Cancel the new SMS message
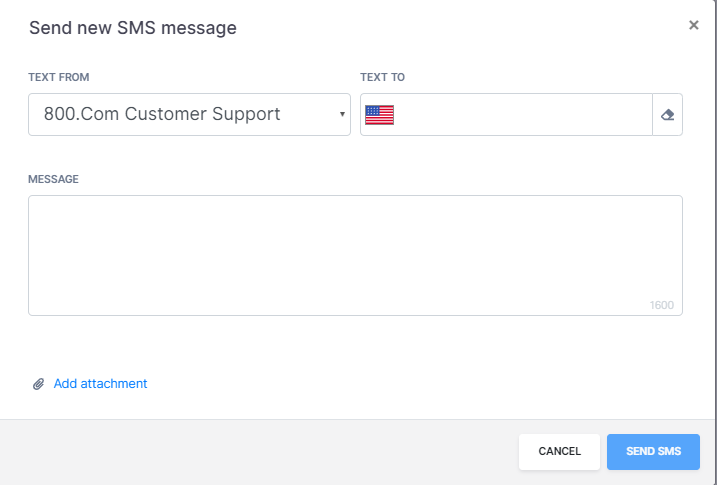Image resolution: width=717 pixels, height=485 pixels. (559, 452)
